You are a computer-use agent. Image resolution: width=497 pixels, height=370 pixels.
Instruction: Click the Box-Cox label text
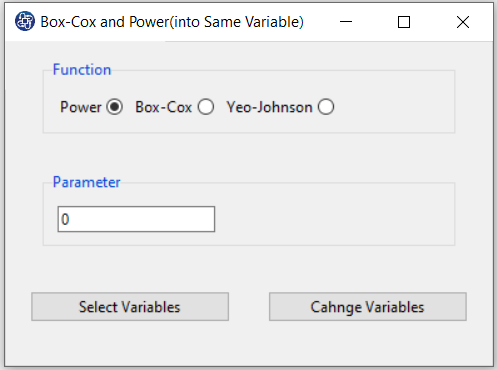[163, 107]
